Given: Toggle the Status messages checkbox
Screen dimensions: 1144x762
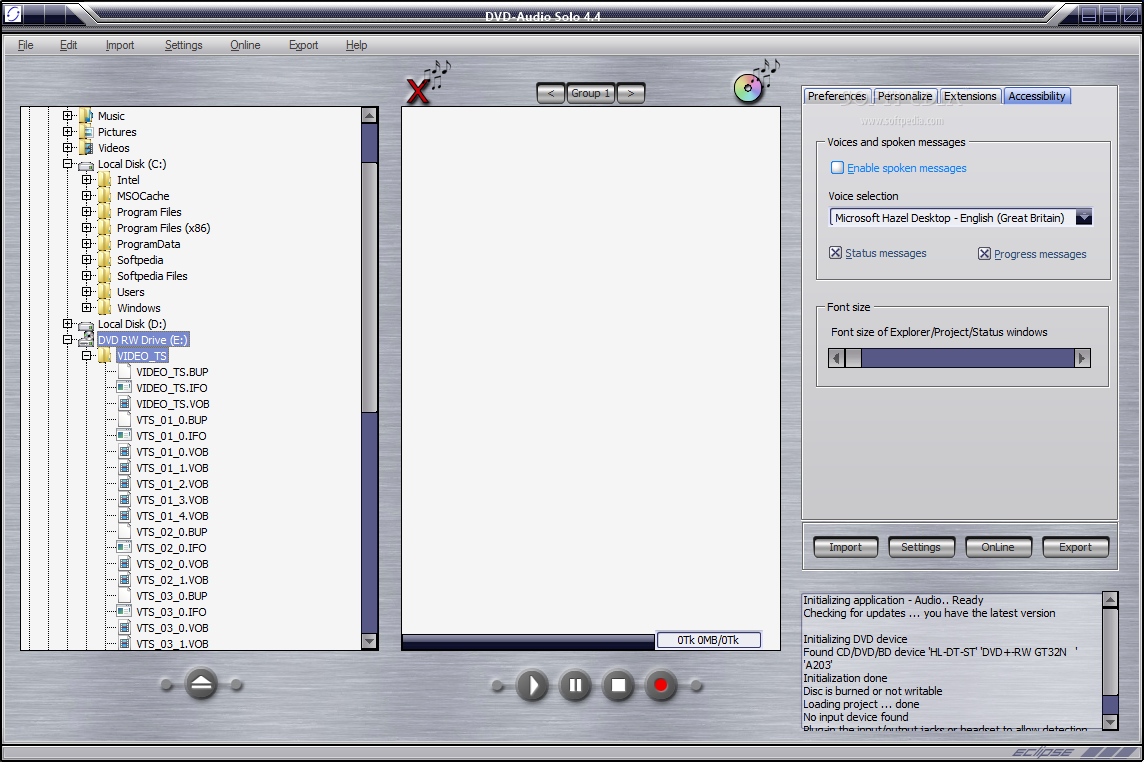Looking at the screenshot, I should coord(835,253).
